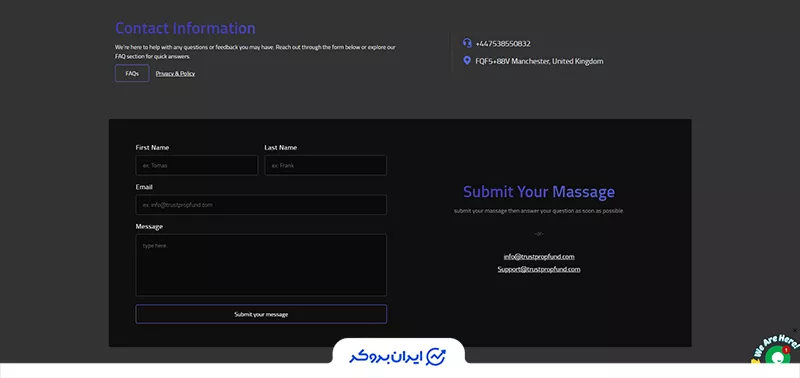Open the FAQs button
Viewport: 800px width, 378px height.
tap(132, 73)
